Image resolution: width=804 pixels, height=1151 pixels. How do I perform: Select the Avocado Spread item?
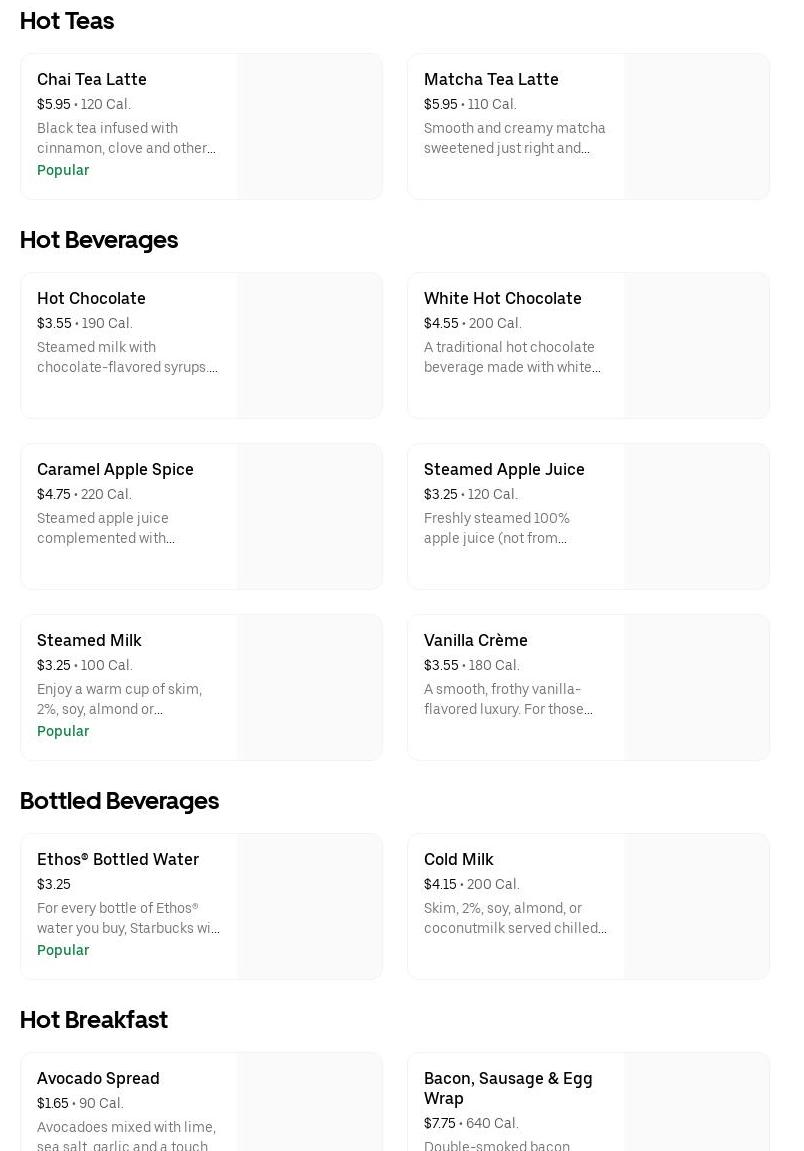coord(98,1079)
